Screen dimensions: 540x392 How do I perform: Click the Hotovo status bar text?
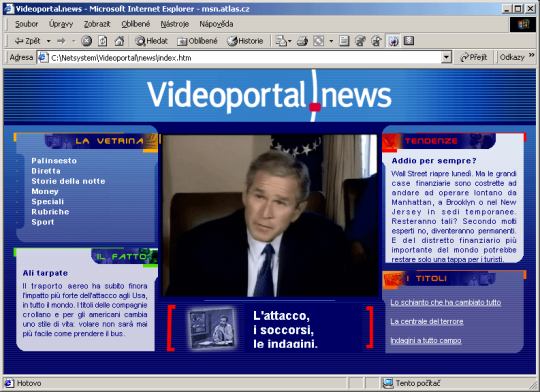29,383
